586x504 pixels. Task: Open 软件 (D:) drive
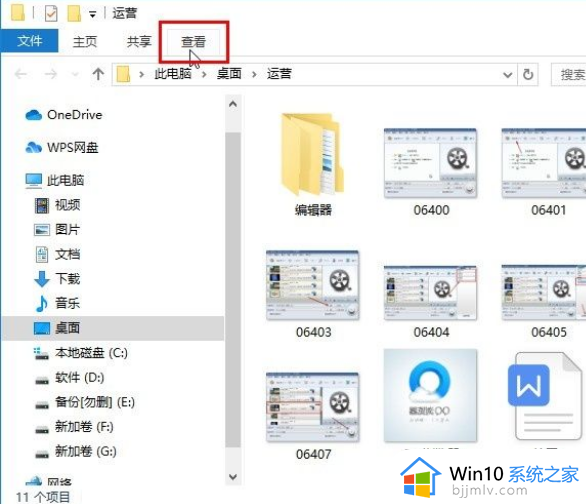click(80, 377)
